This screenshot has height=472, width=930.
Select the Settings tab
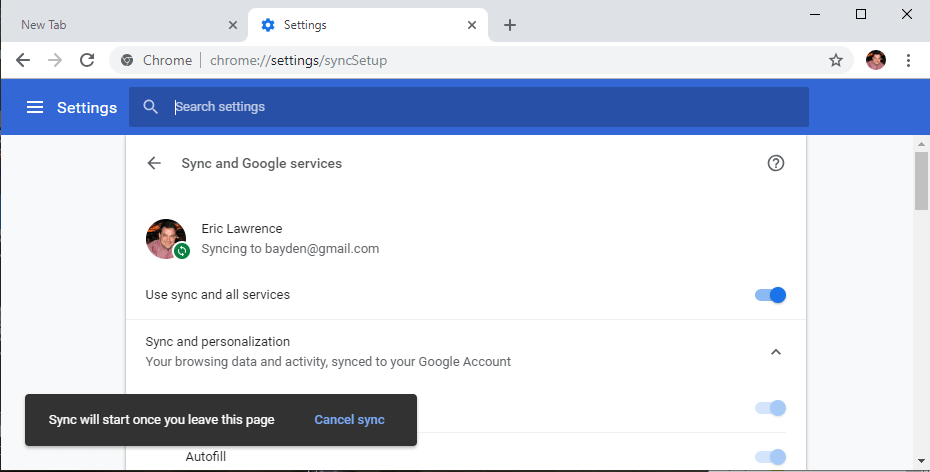coord(368,25)
